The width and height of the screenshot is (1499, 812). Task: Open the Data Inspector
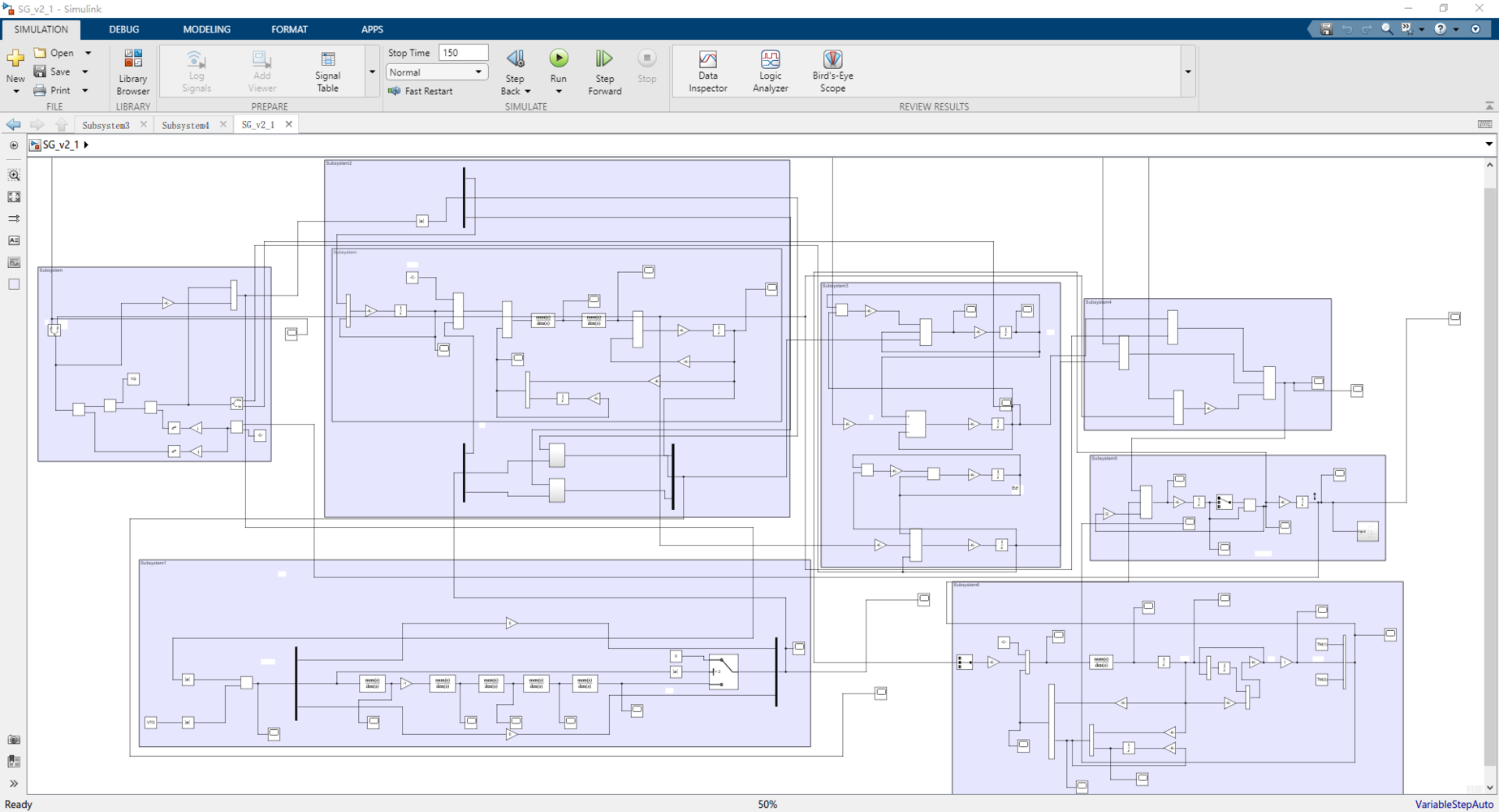click(708, 71)
